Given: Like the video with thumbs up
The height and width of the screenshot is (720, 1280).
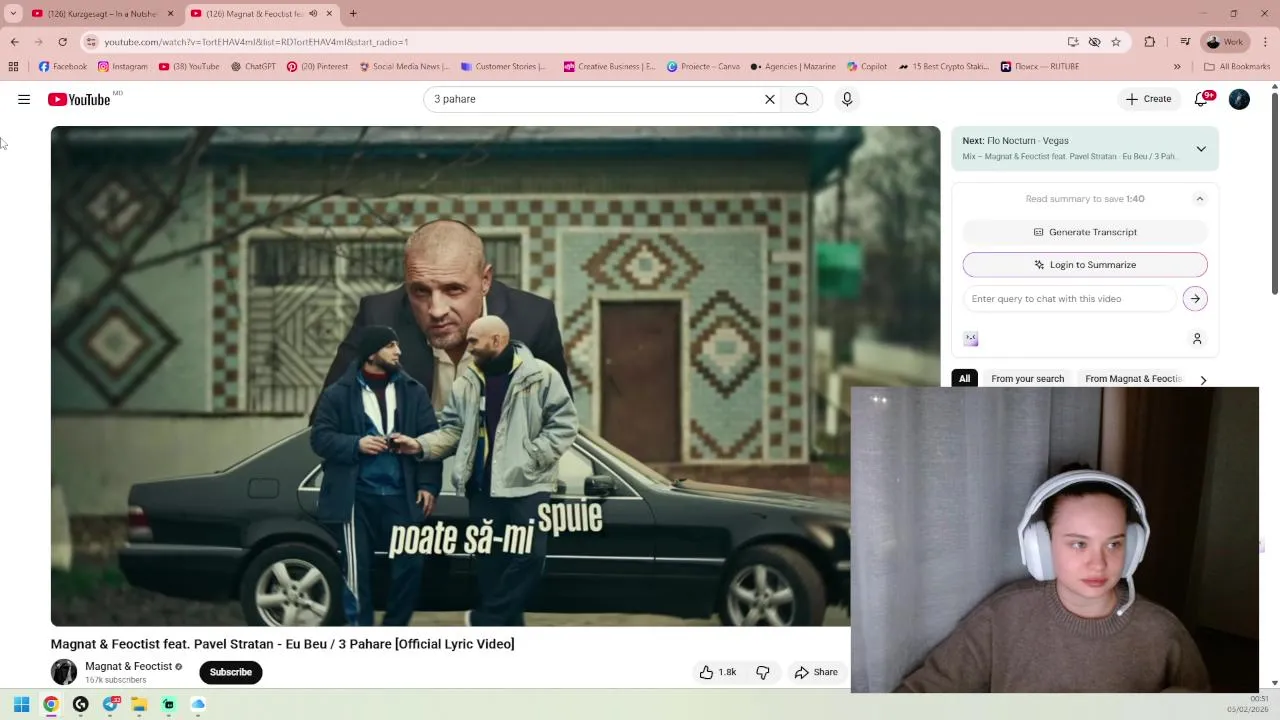Looking at the screenshot, I should (x=718, y=672).
